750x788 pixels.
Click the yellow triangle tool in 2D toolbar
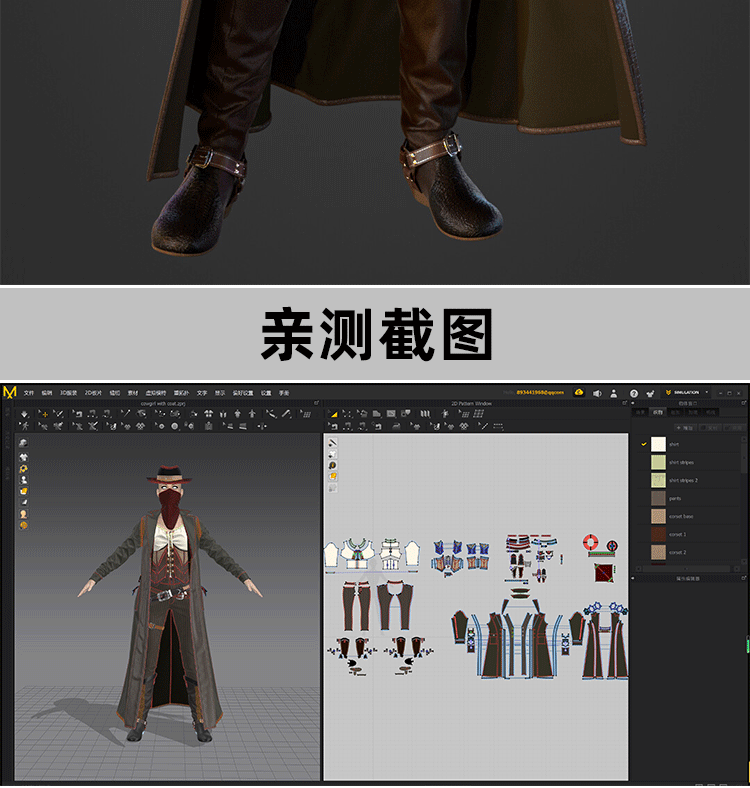click(x=333, y=413)
